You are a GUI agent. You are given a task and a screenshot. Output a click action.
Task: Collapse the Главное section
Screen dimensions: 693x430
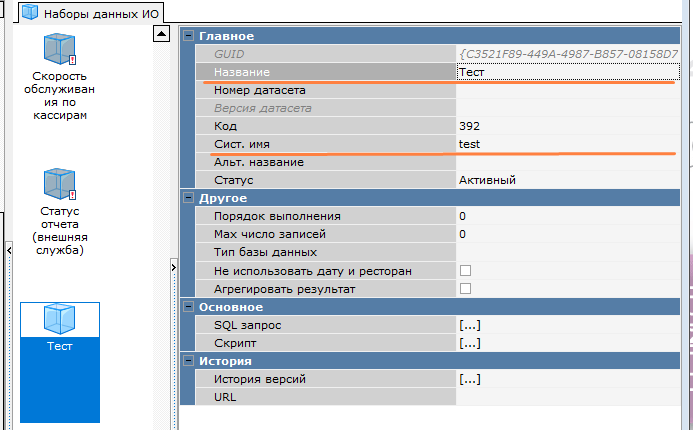coord(187,36)
